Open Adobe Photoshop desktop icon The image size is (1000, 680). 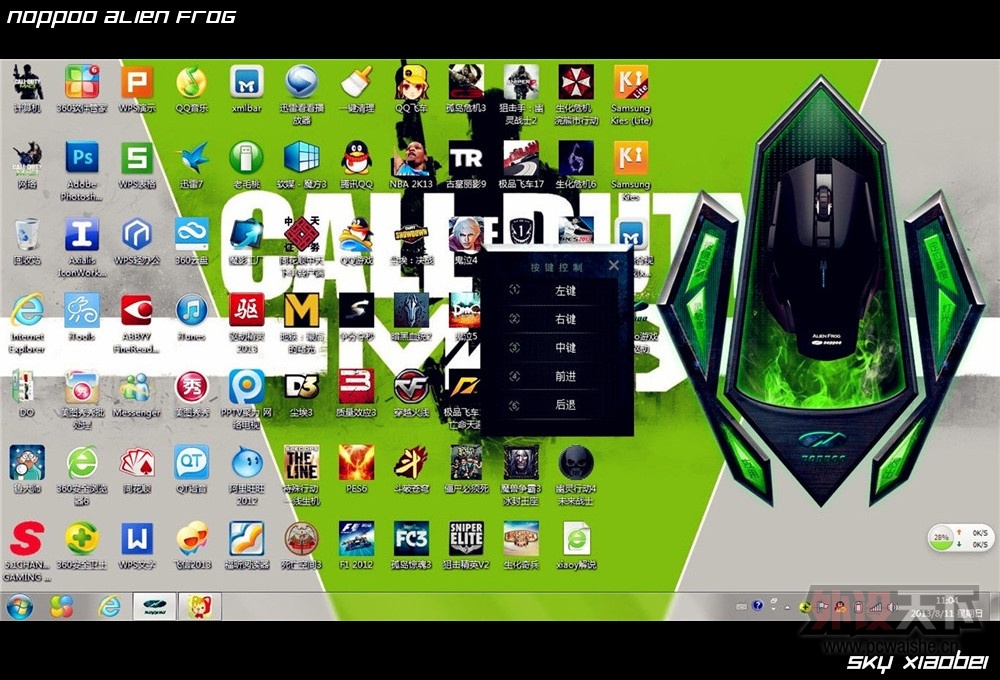82,158
